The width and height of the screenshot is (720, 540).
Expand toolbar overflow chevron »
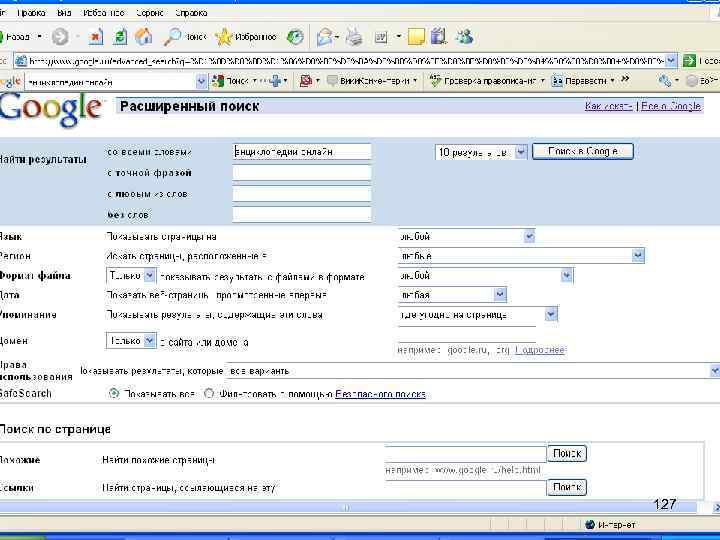pyautogui.click(x=625, y=79)
